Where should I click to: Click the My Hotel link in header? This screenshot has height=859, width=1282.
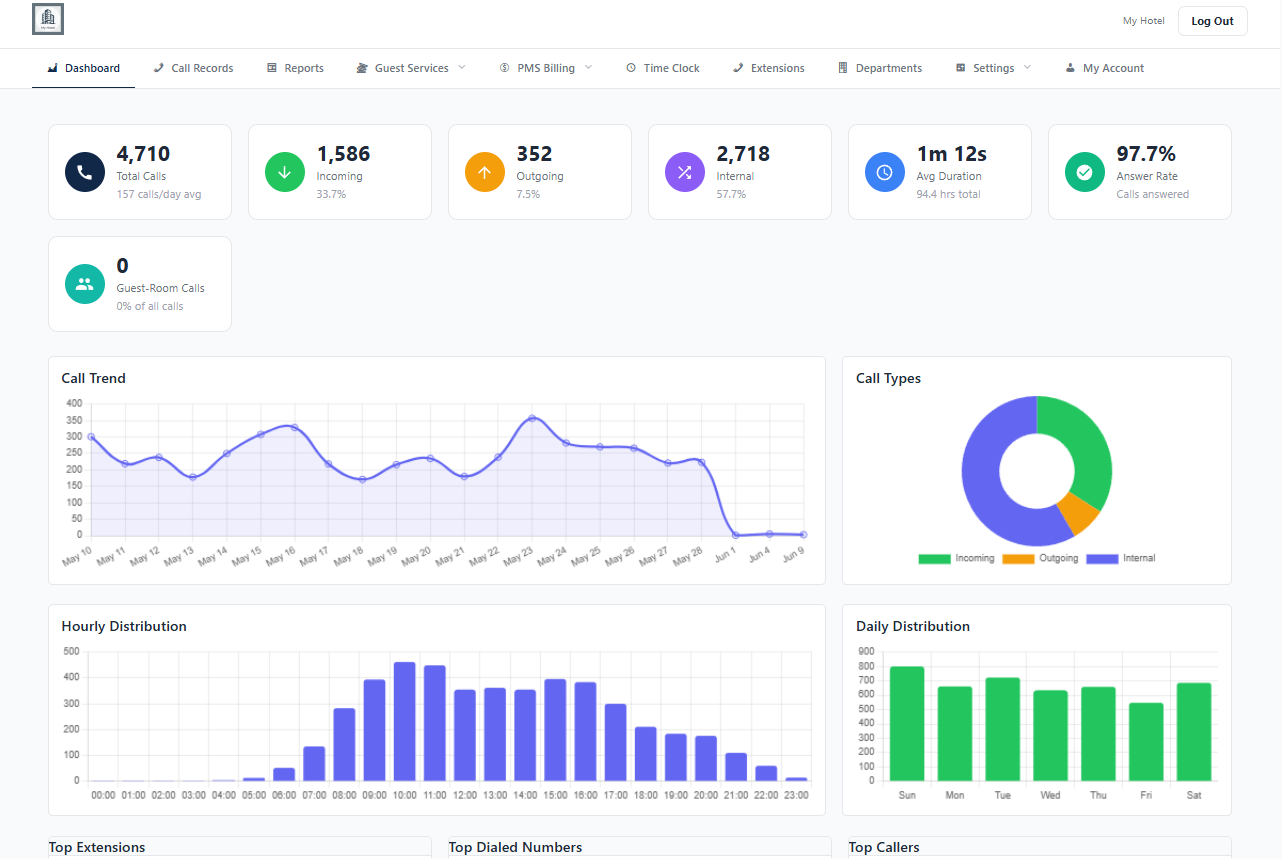tap(1143, 21)
